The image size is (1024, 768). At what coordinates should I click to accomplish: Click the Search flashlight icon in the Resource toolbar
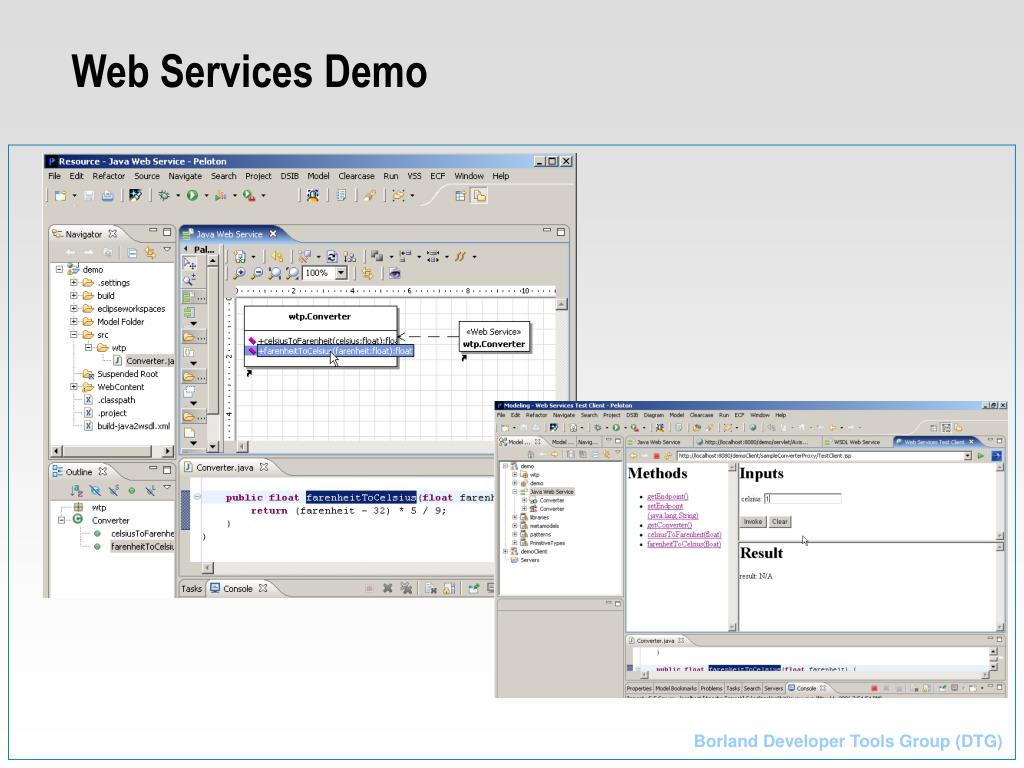[370, 195]
